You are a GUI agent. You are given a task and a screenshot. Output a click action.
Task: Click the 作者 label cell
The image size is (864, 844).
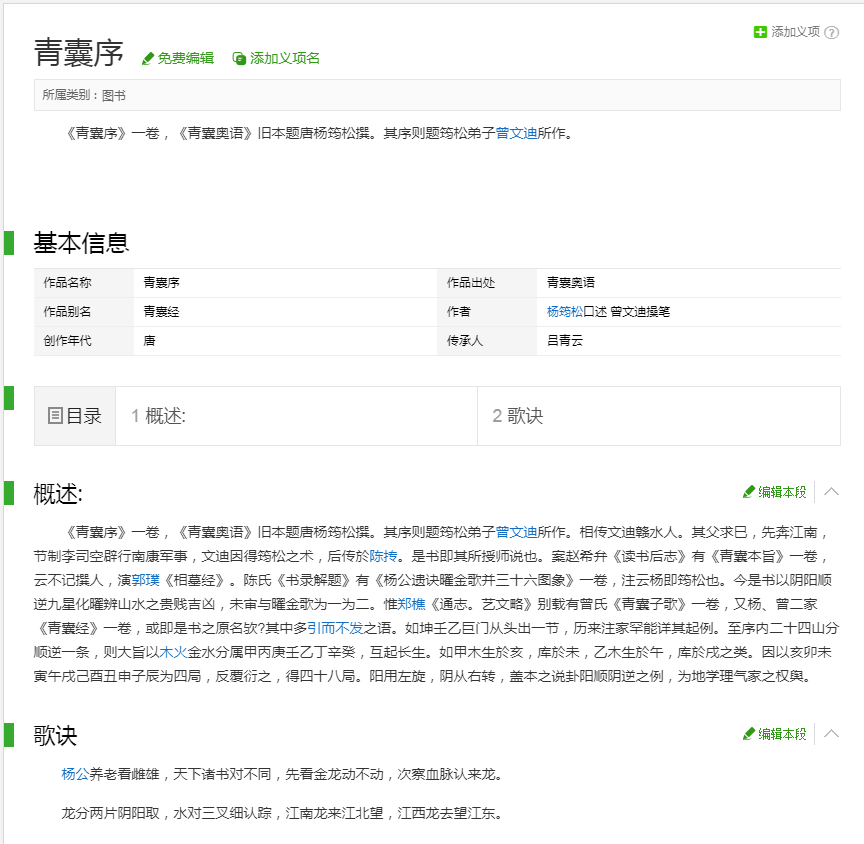tap(487, 312)
